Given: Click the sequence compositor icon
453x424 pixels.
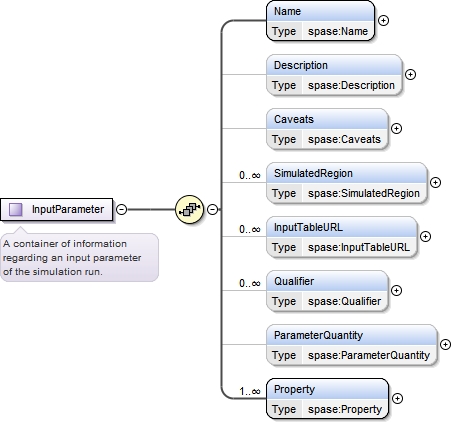Looking at the screenshot, I should 189,209.
